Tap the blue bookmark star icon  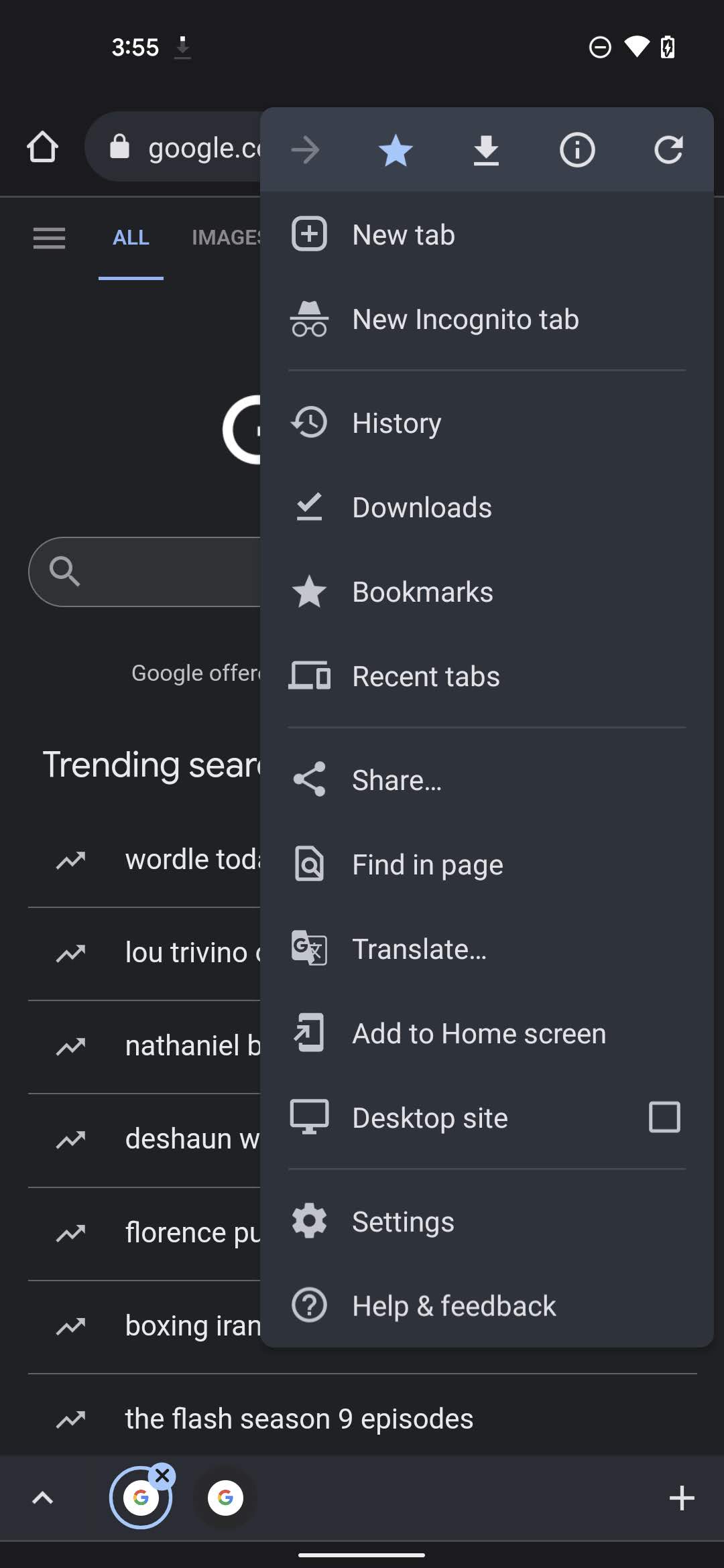(396, 149)
